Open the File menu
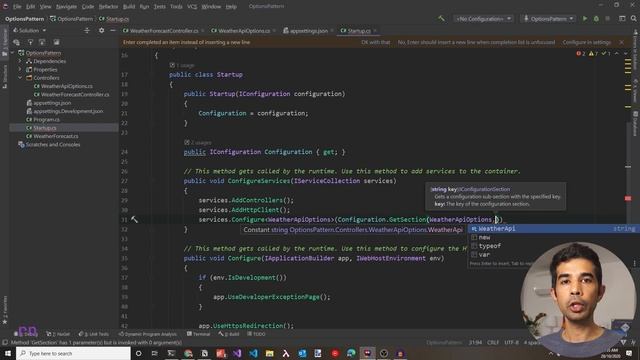The image size is (640, 360). (17, 7)
